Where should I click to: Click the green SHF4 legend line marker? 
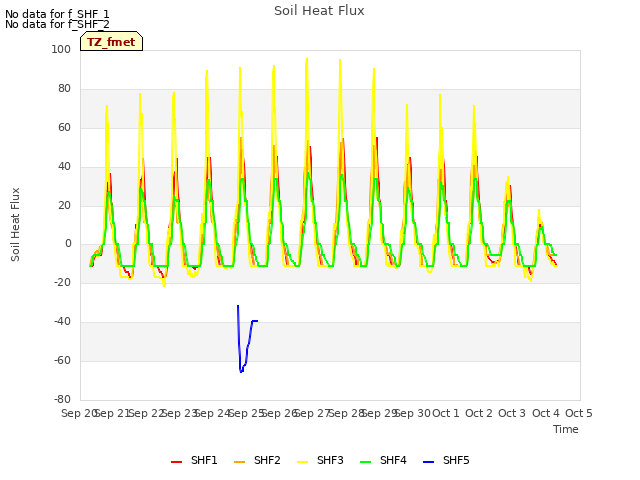366,462
